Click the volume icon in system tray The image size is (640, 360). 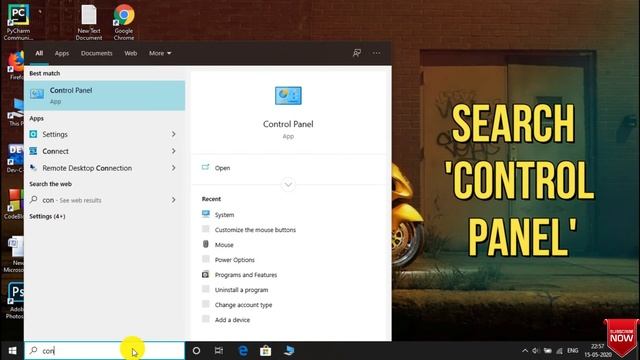(x=536, y=351)
